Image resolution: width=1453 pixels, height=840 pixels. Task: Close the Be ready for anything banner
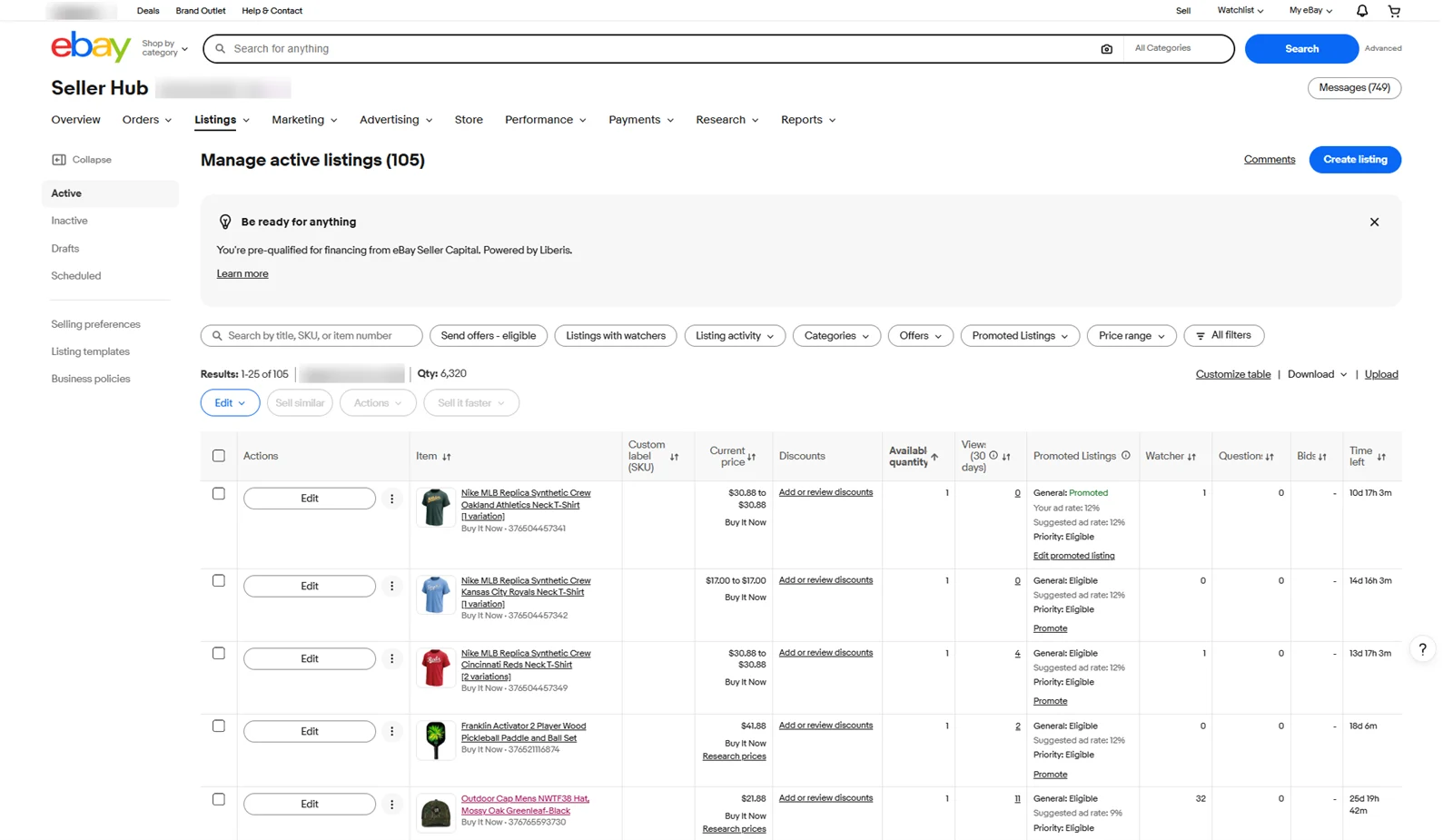[1374, 222]
